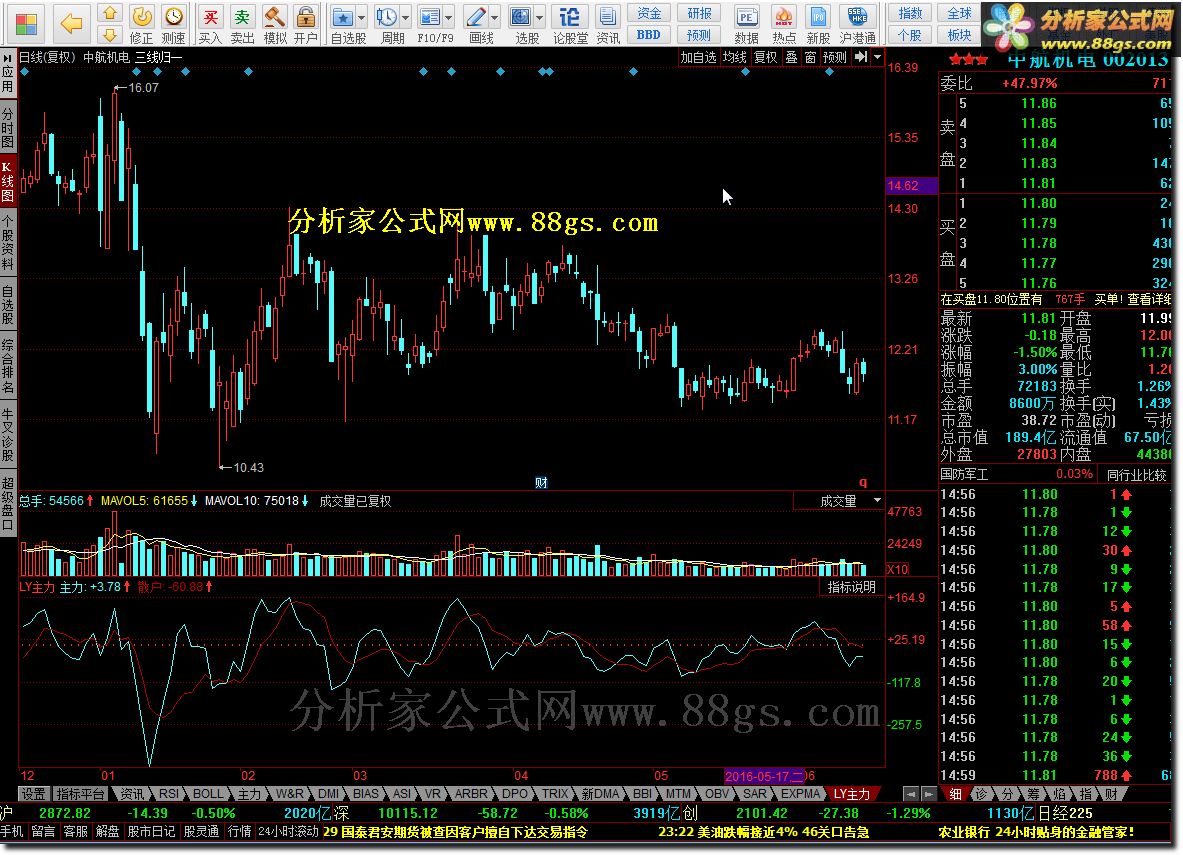
Task: Switch to TRIX indicator tab
Action: pos(555,794)
